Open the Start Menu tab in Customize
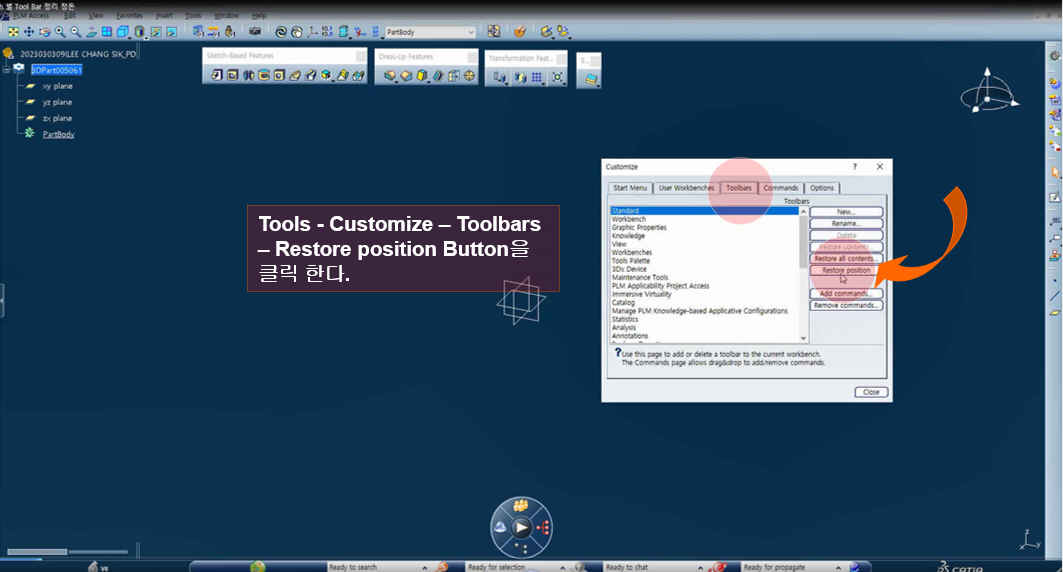This screenshot has height=572, width=1063. point(630,188)
